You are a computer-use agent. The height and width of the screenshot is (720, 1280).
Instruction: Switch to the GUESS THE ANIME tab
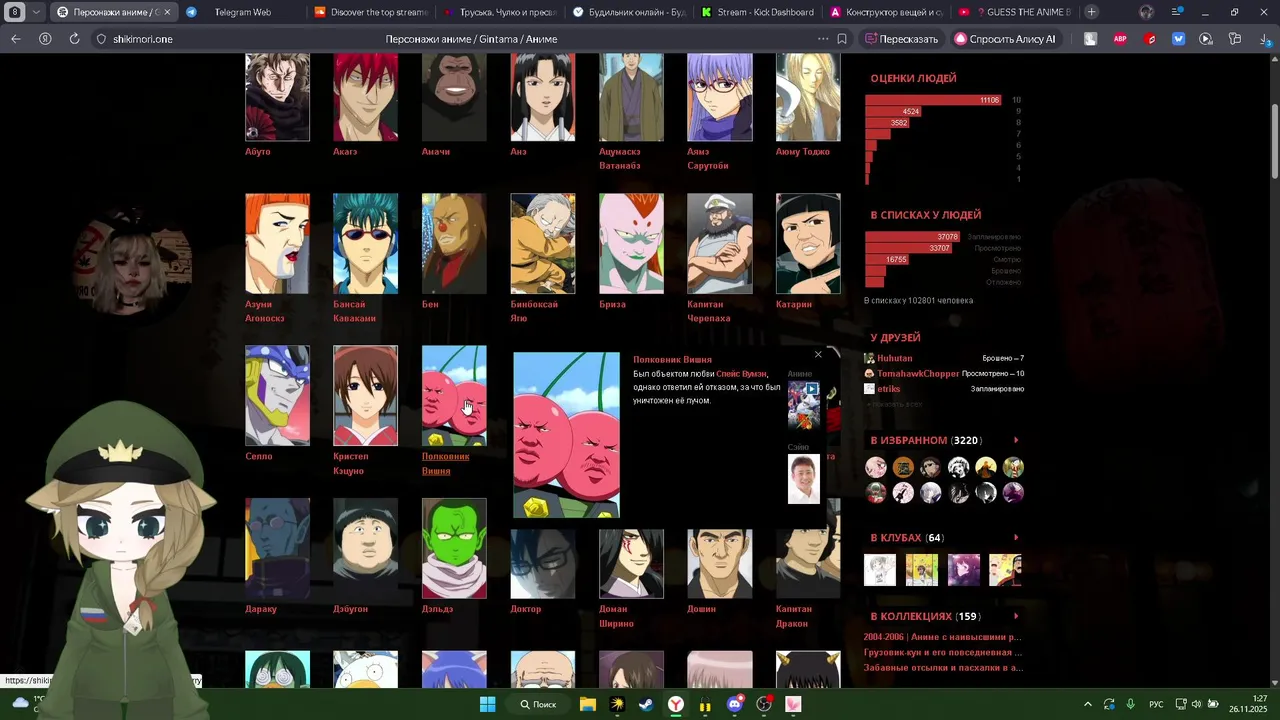pos(1016,12)
